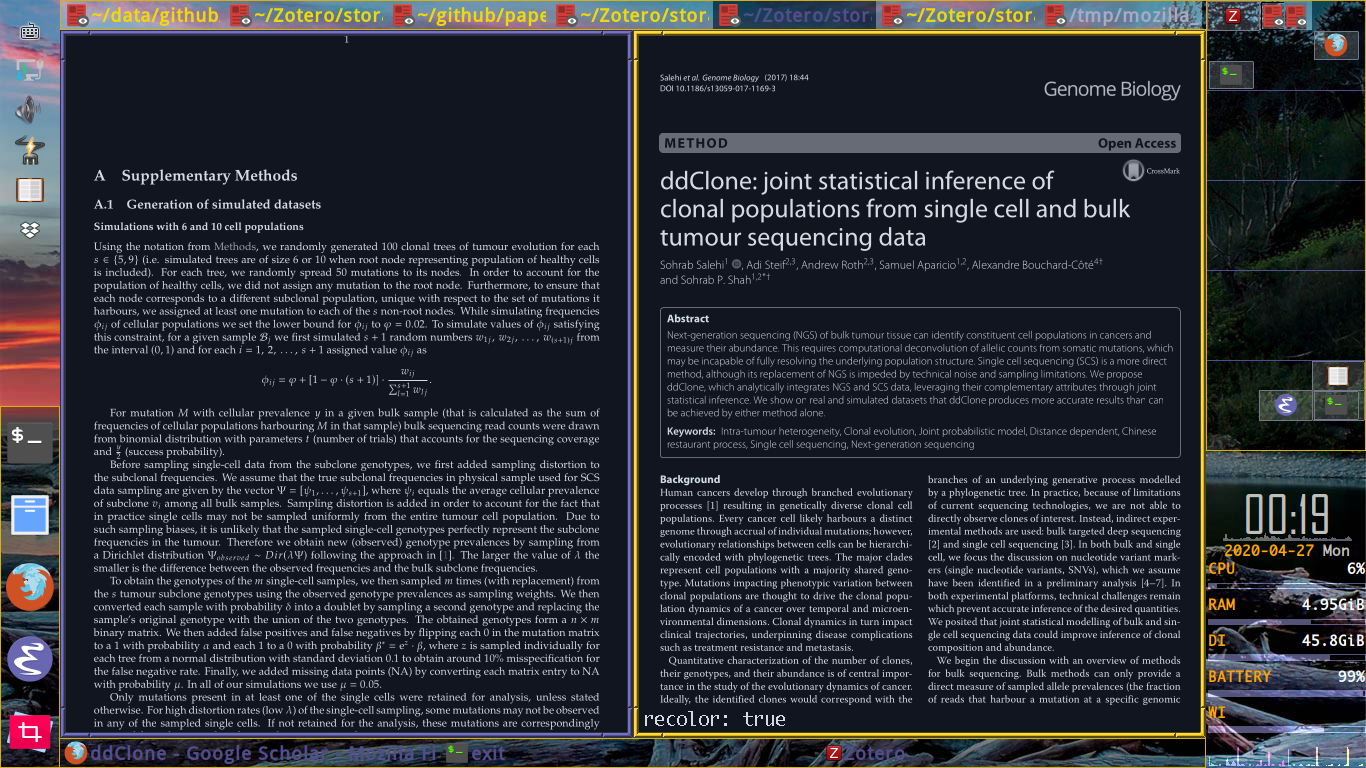1366x768 pixels.
Task: Launch Firefox from the left launcher
Action: click(x=30, y=587)
